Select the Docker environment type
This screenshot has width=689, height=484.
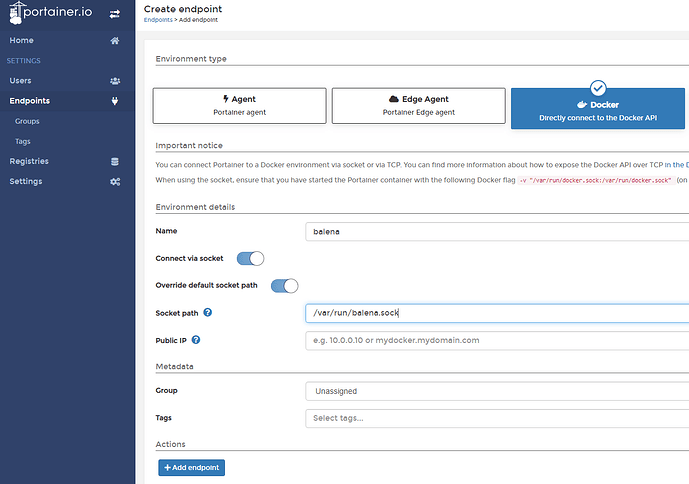(598, 109)
